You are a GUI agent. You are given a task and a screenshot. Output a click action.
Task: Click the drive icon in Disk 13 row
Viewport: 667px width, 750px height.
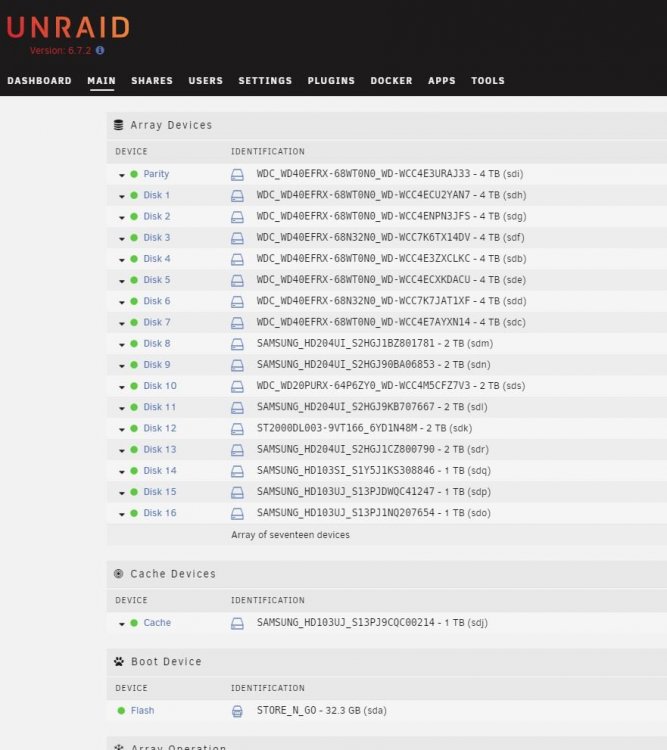[x=237, y=450]
